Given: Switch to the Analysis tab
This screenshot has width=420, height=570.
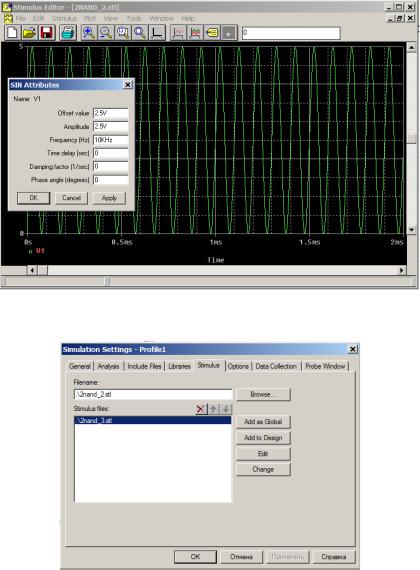Looking at the screenshot, I should tap(108, 366).
